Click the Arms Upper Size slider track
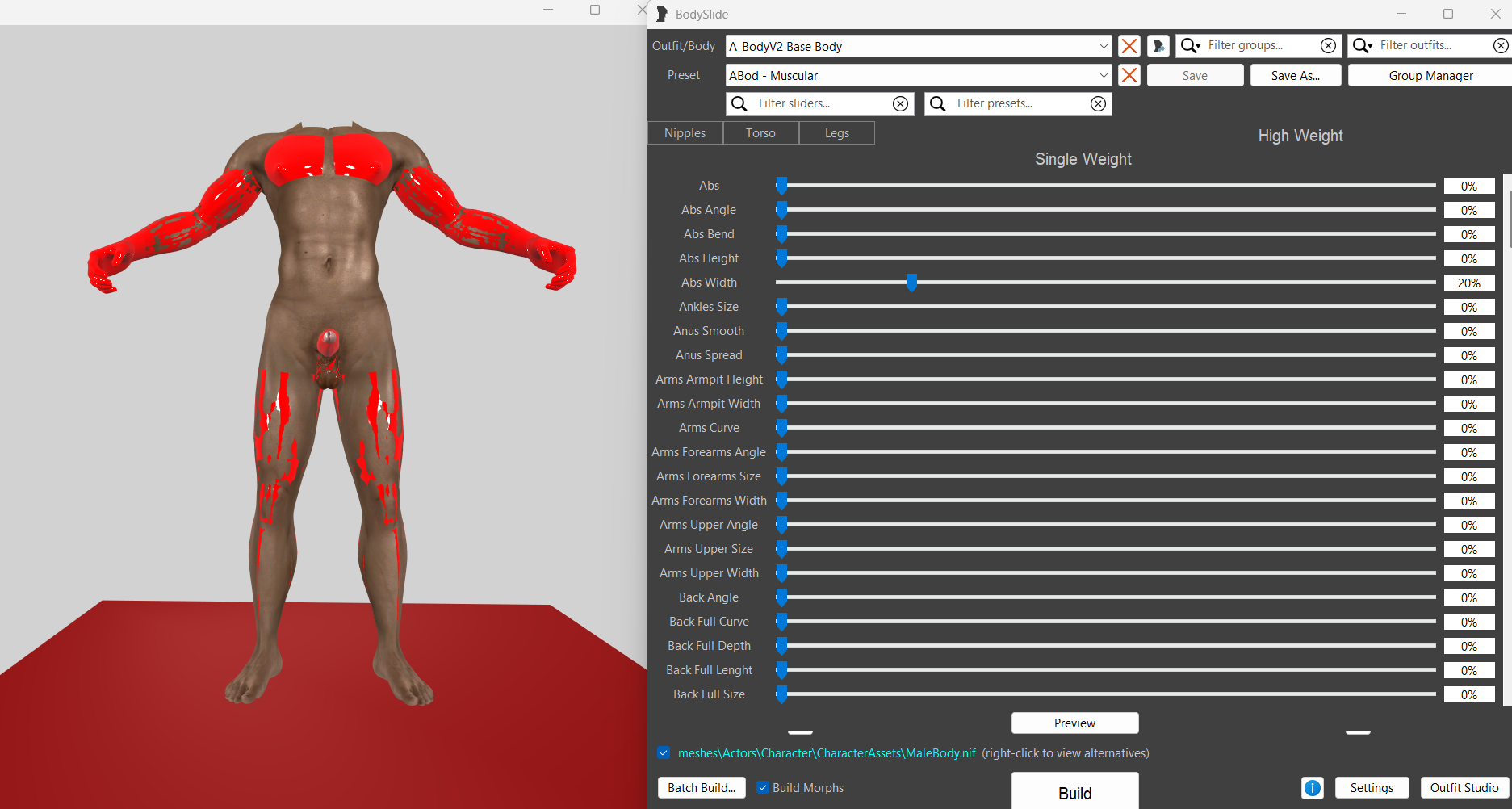Image resolution: width=1512 pixels, height=809 pixels. pos(1106,549)
